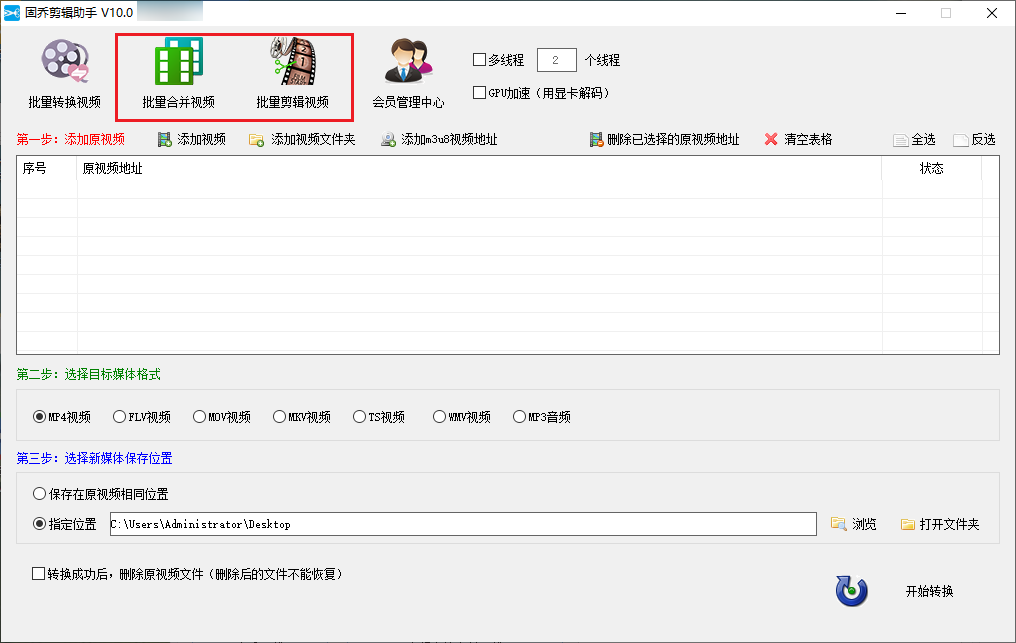
Task: Open the 批量剪辑视频 film icon
Action: click(293, 60)
